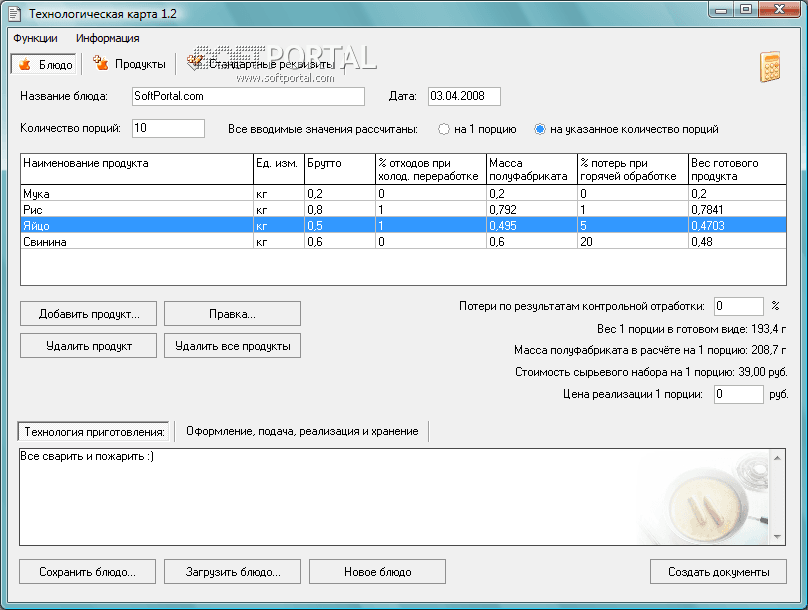
Task: Click the text area scroll up arrow
Action: 778,458
